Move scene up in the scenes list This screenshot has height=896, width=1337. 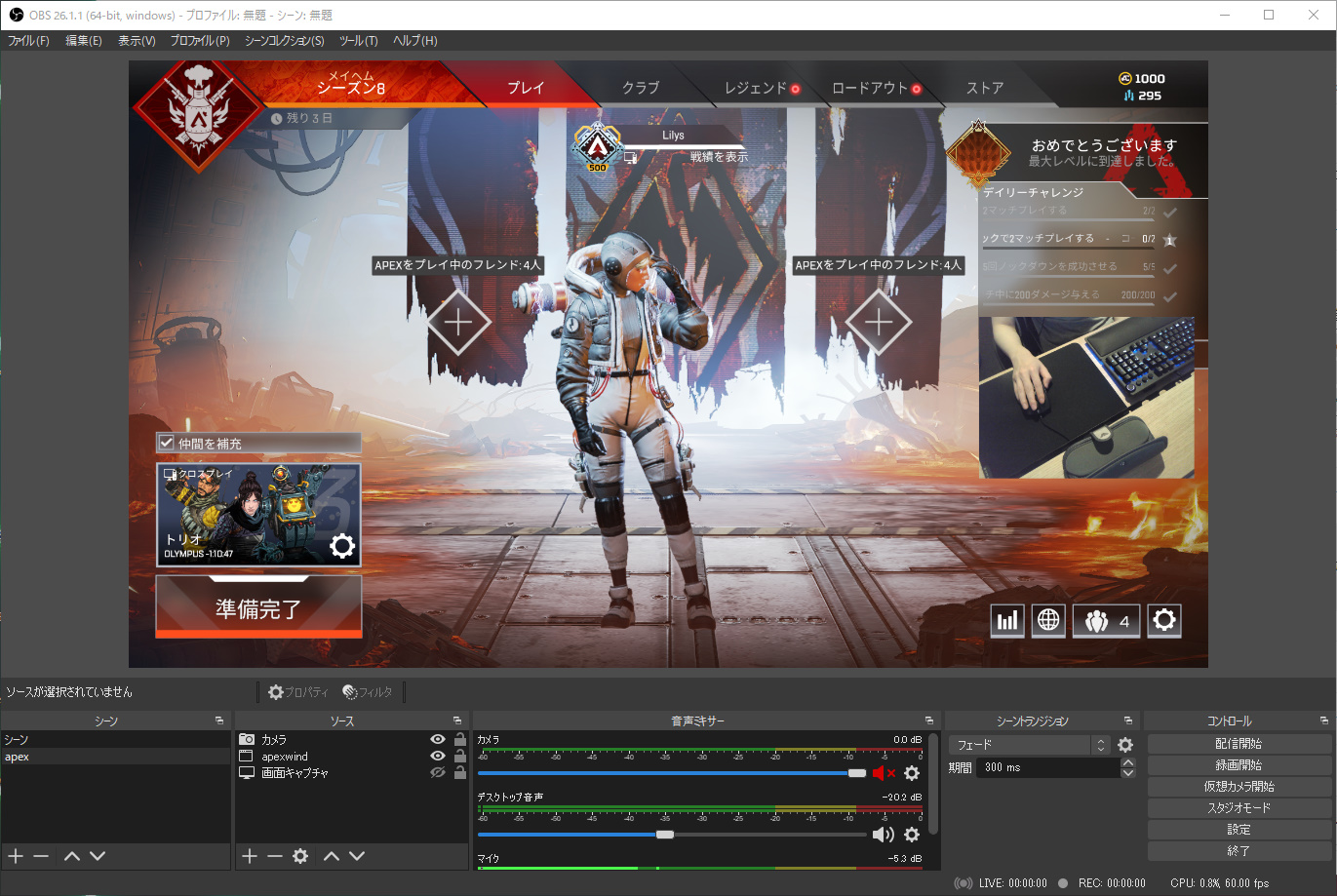point(72,856)
